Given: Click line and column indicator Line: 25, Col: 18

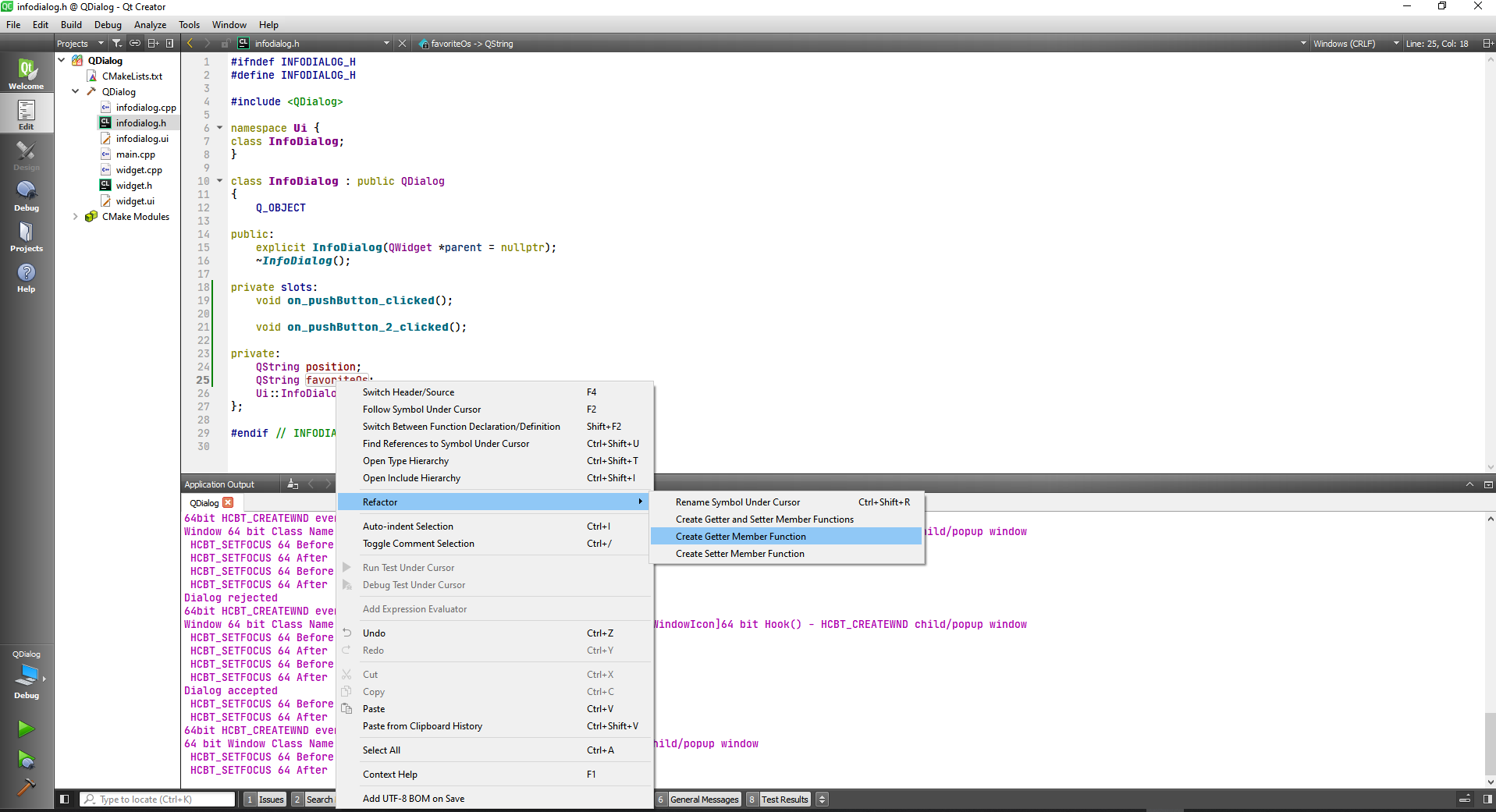Looking at the screenshot, I should tap(1437, 44).
